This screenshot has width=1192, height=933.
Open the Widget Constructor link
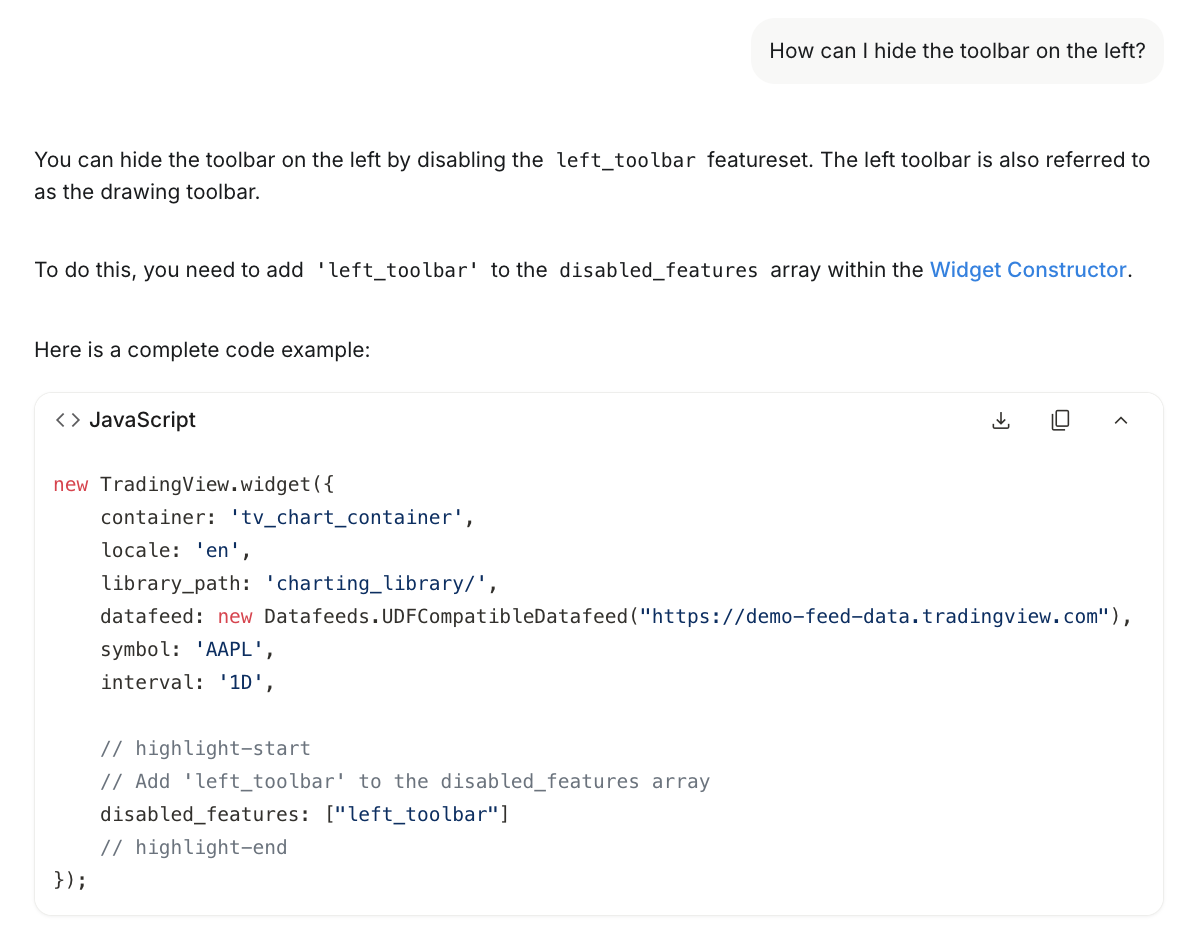tap(1028, 270)
